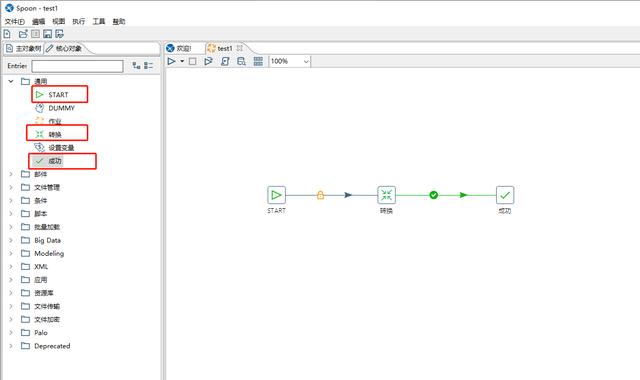Select the START entry in the tree
Image resolution: width=640 pixels, height=380 pixels.
58,95
